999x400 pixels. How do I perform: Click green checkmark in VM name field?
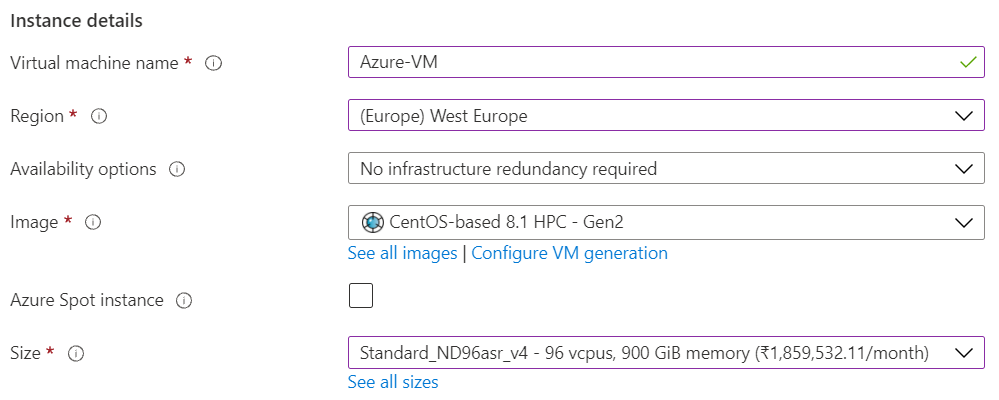(967, 62)
